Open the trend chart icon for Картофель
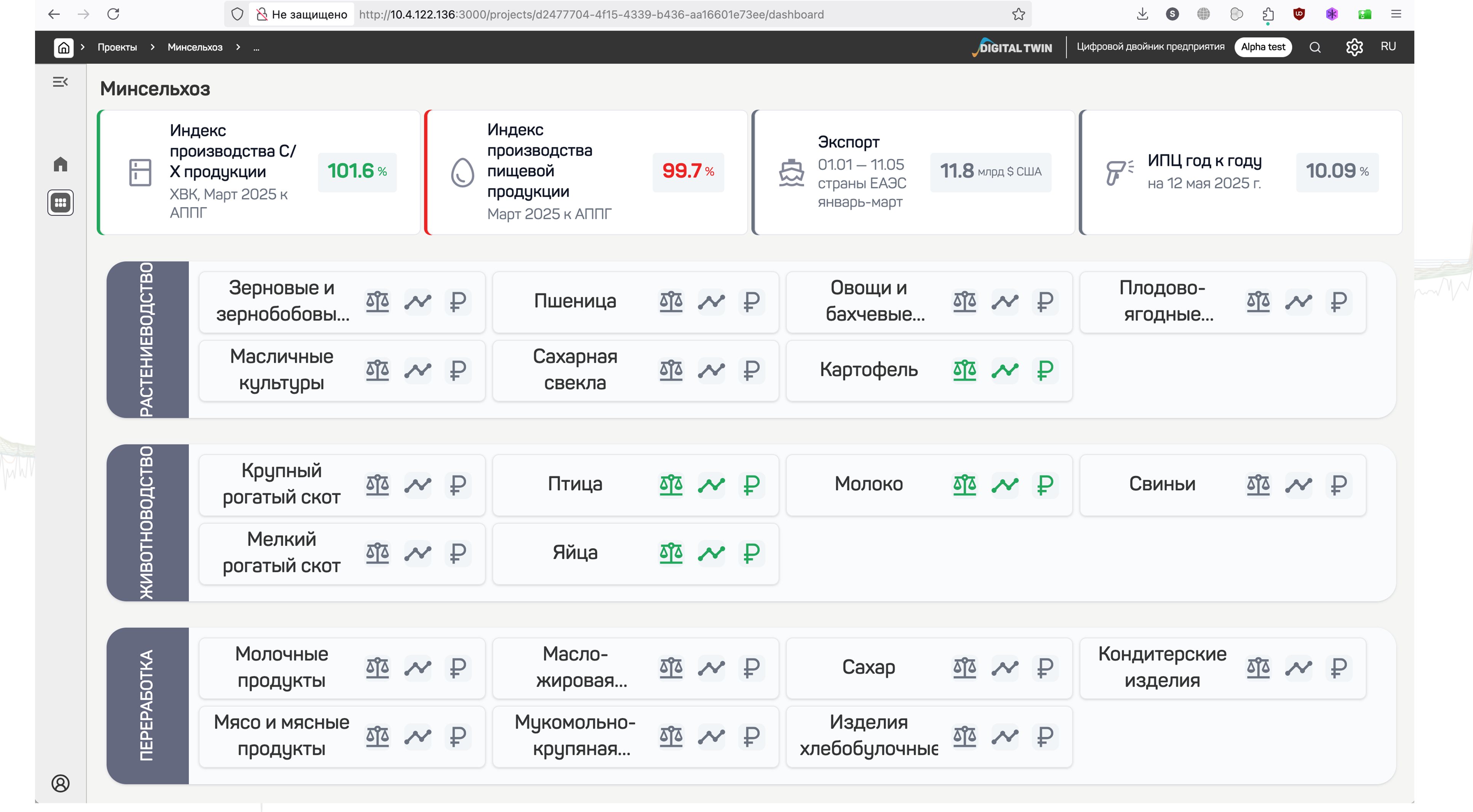This screenshot has width=1473, height=812. [1005, 370]
